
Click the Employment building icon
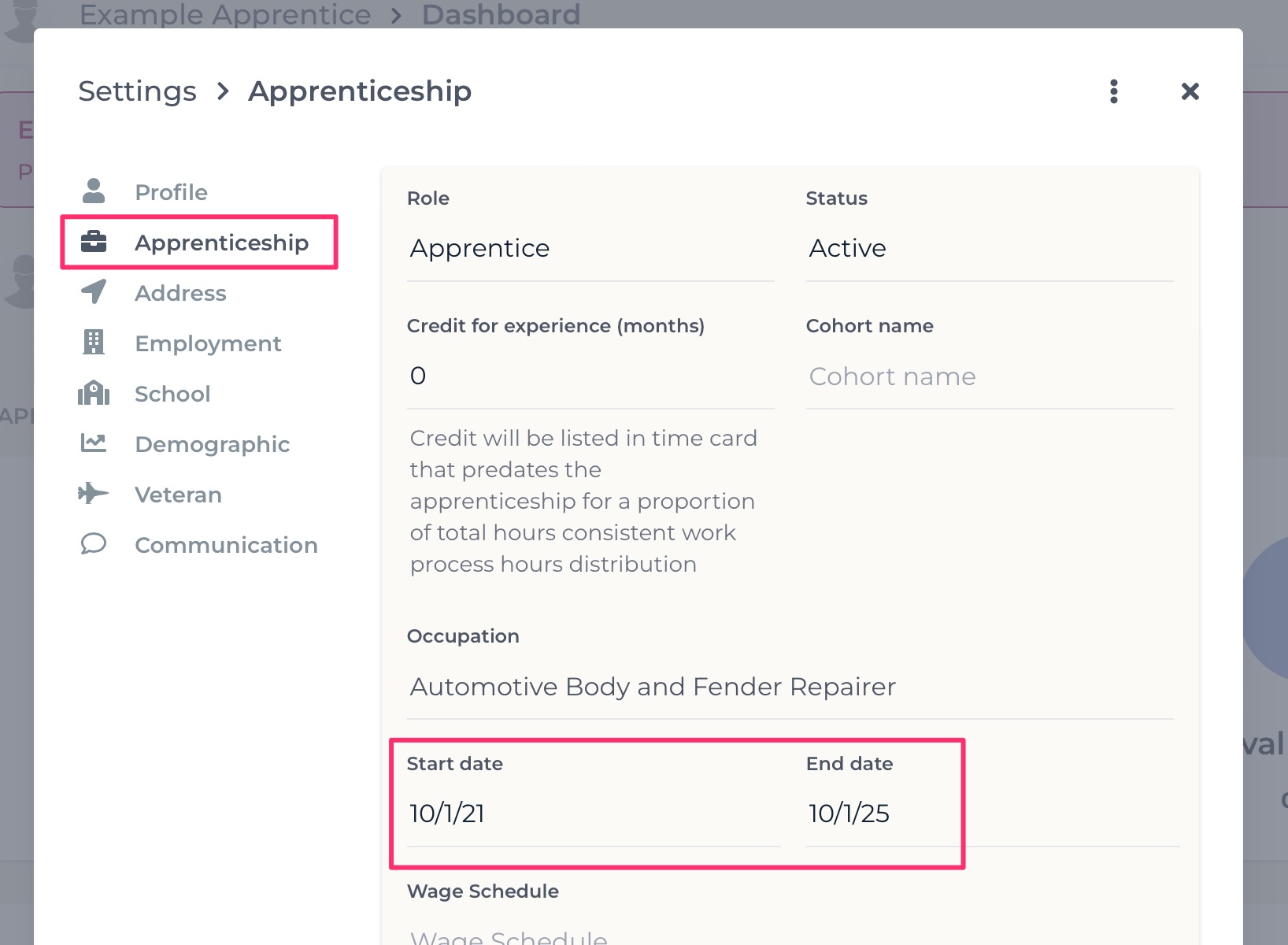point(94,343)
